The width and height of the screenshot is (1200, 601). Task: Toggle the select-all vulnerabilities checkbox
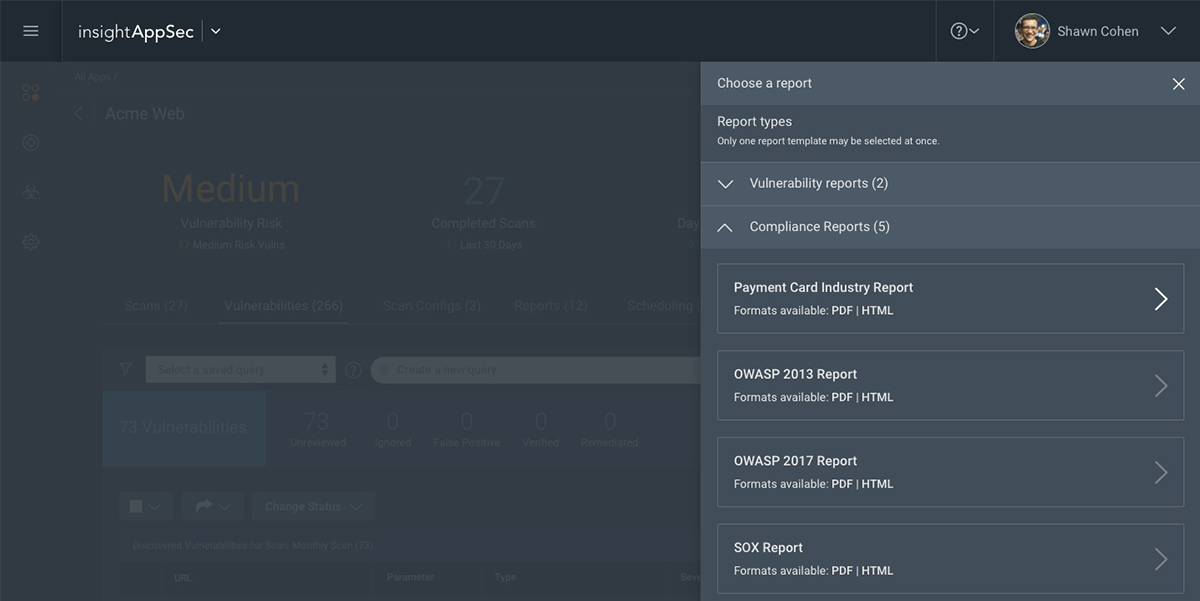[x=136, y=507]
